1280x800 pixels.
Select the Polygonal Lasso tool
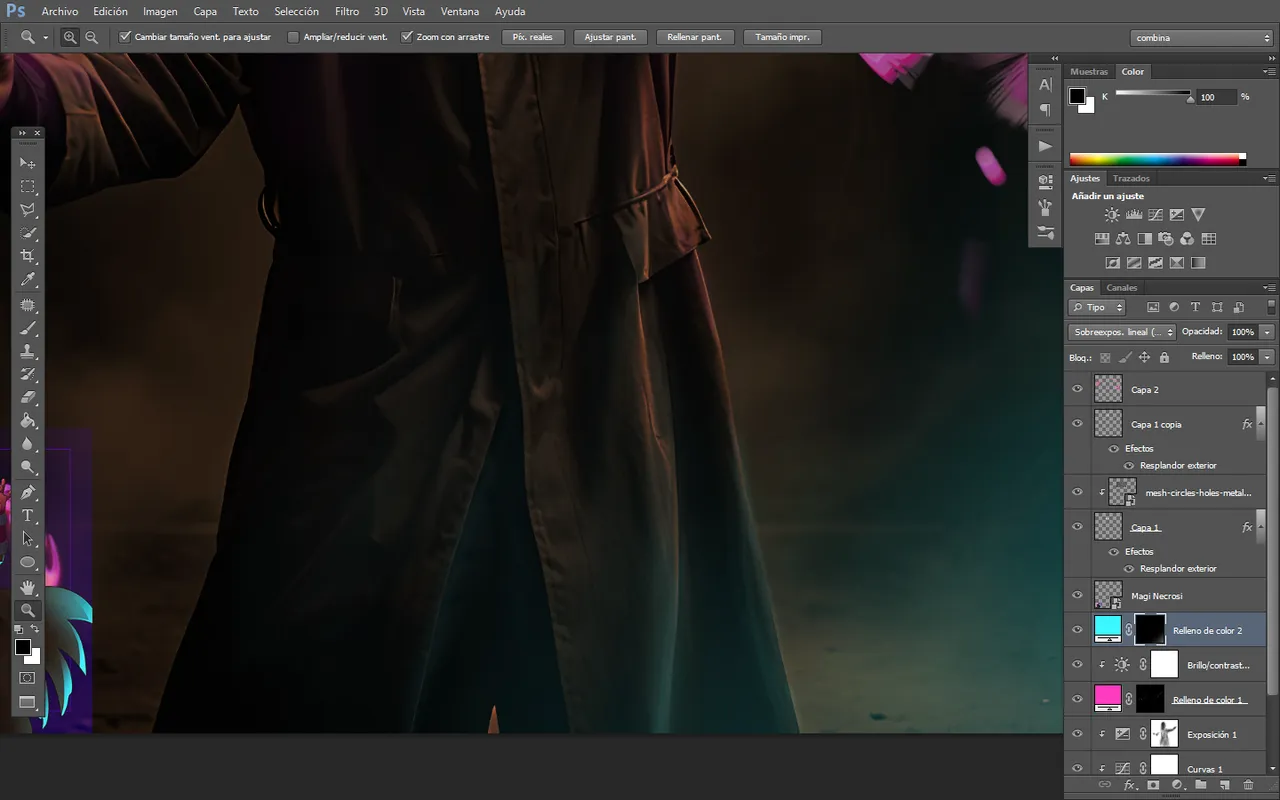(x=28, y=210)
